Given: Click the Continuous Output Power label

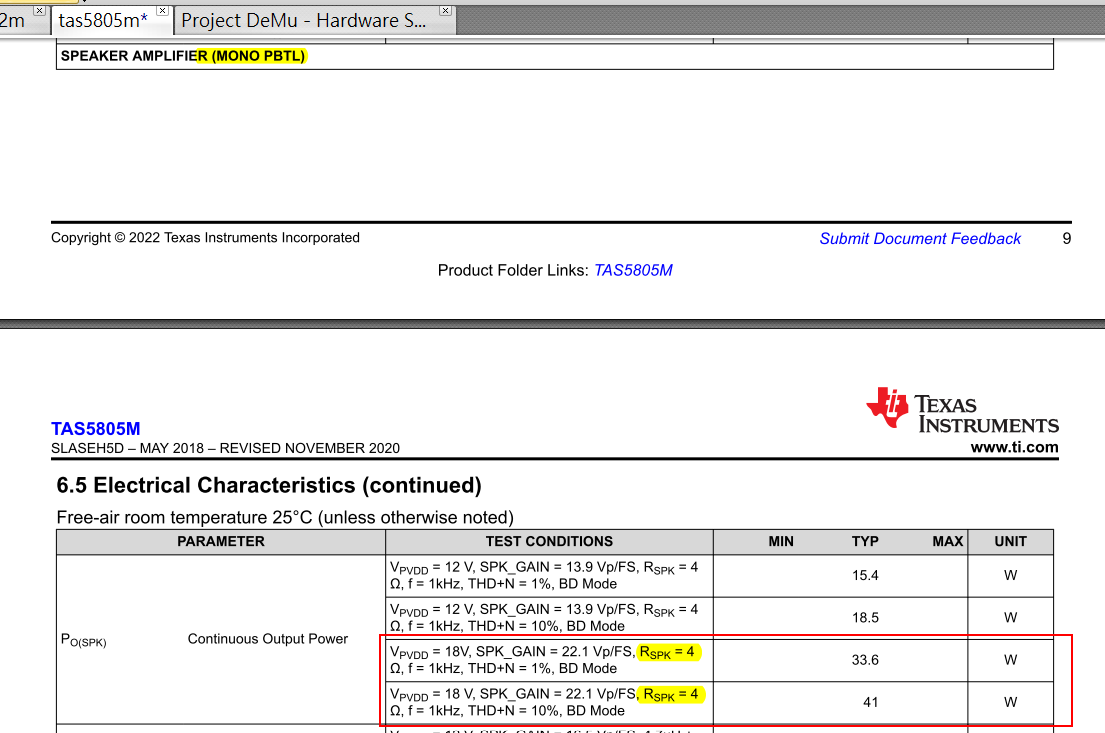Looking at the screenshot, I should (x=268, y=639).
